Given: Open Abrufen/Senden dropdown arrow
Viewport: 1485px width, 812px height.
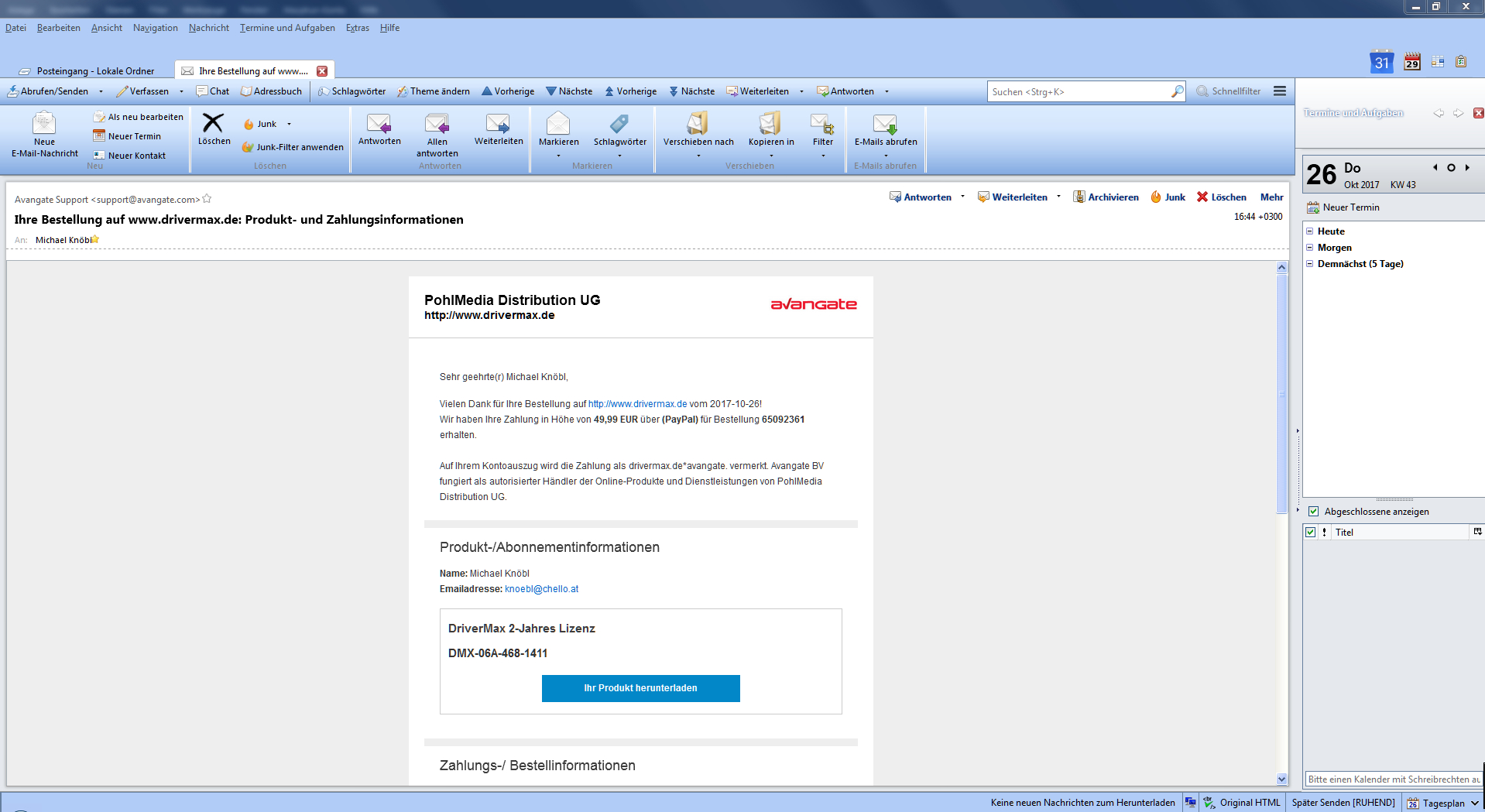Looking at the screenshot, I should pos(101,91).
